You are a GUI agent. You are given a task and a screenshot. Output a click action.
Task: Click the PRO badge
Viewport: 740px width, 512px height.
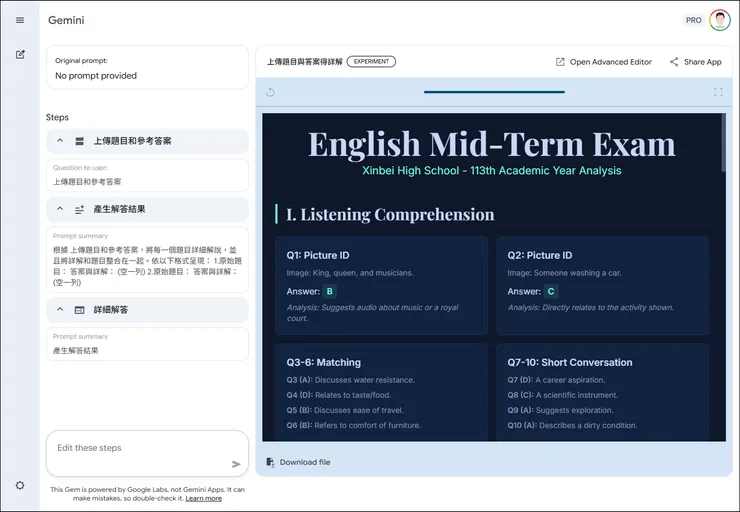click(693, 20)
